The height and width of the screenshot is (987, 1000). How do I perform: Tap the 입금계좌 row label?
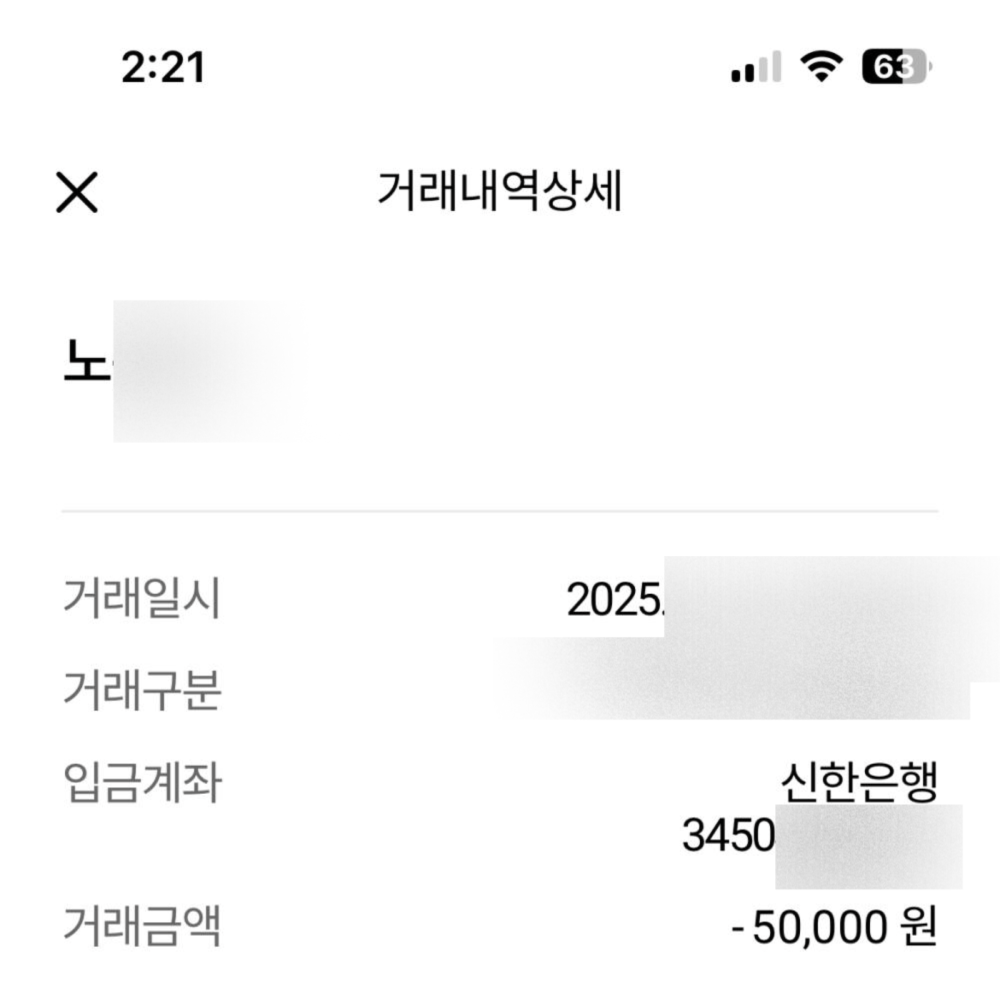[141, 782]
